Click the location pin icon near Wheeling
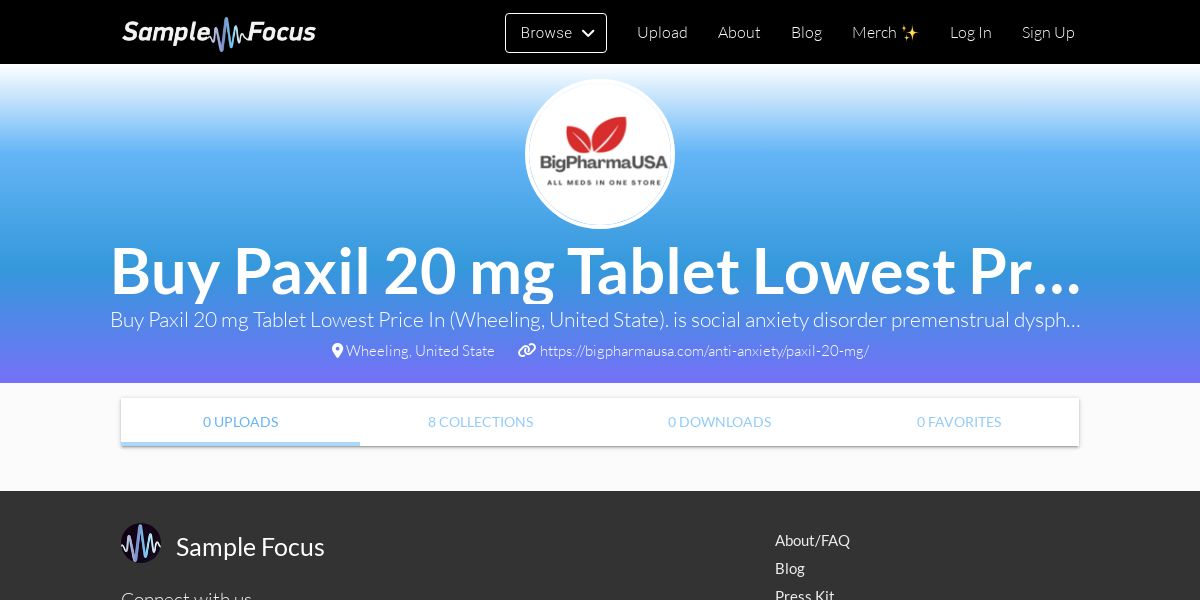This screenshot has height=600, width=1200. coord(337,351)
